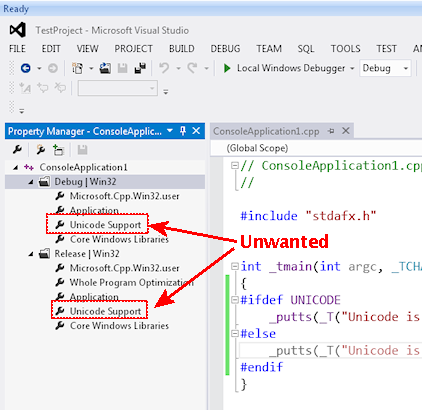Close the Property Manager panel

point(196,131)
